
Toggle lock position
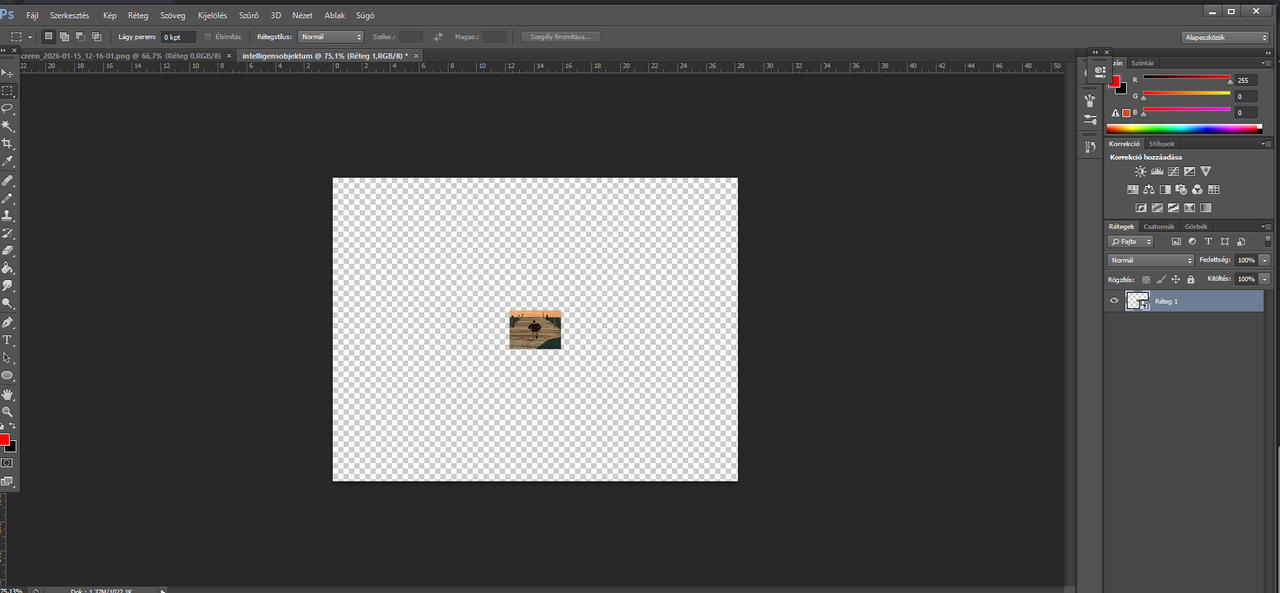1176,279
